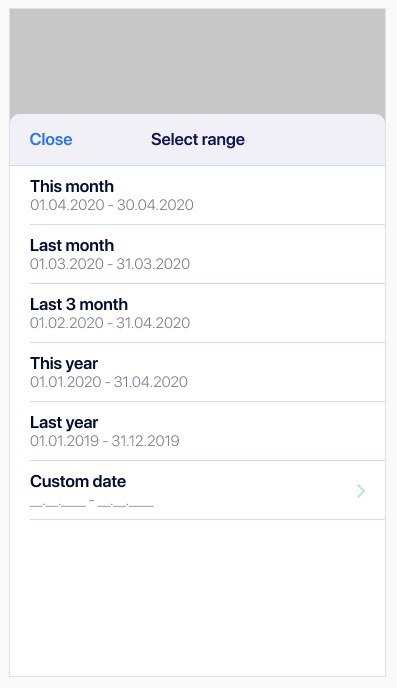Viewport: 397px width, 688px height.
Task: Tap the dimmed backdrop above the sheet
Action: [x=197, y=61]
